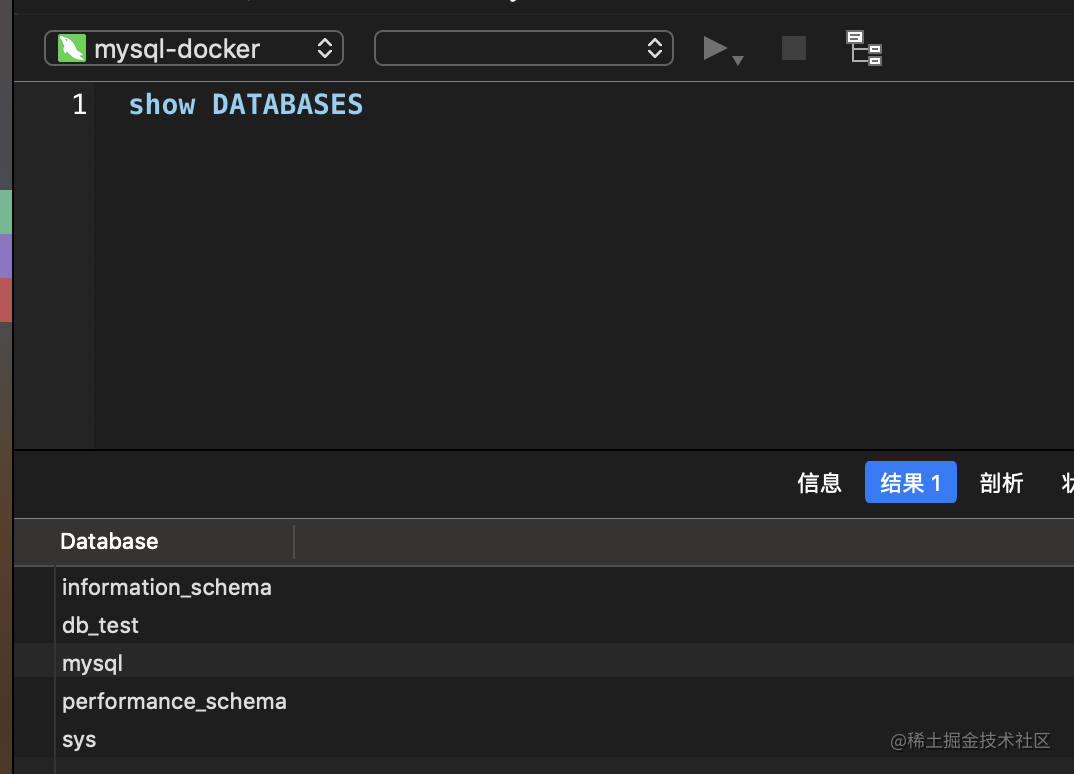Switch to the 信息 tab
Viewport: 1074px width, 774px height.
(x=819, y=483)
